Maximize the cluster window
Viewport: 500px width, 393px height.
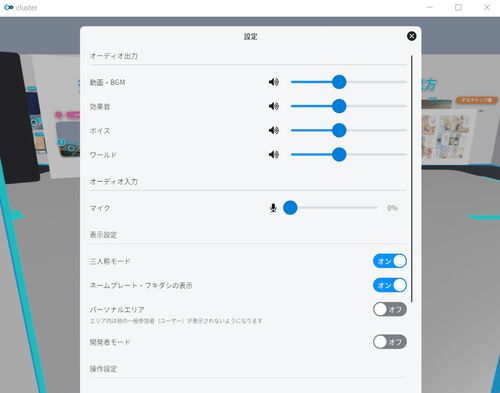458,7
